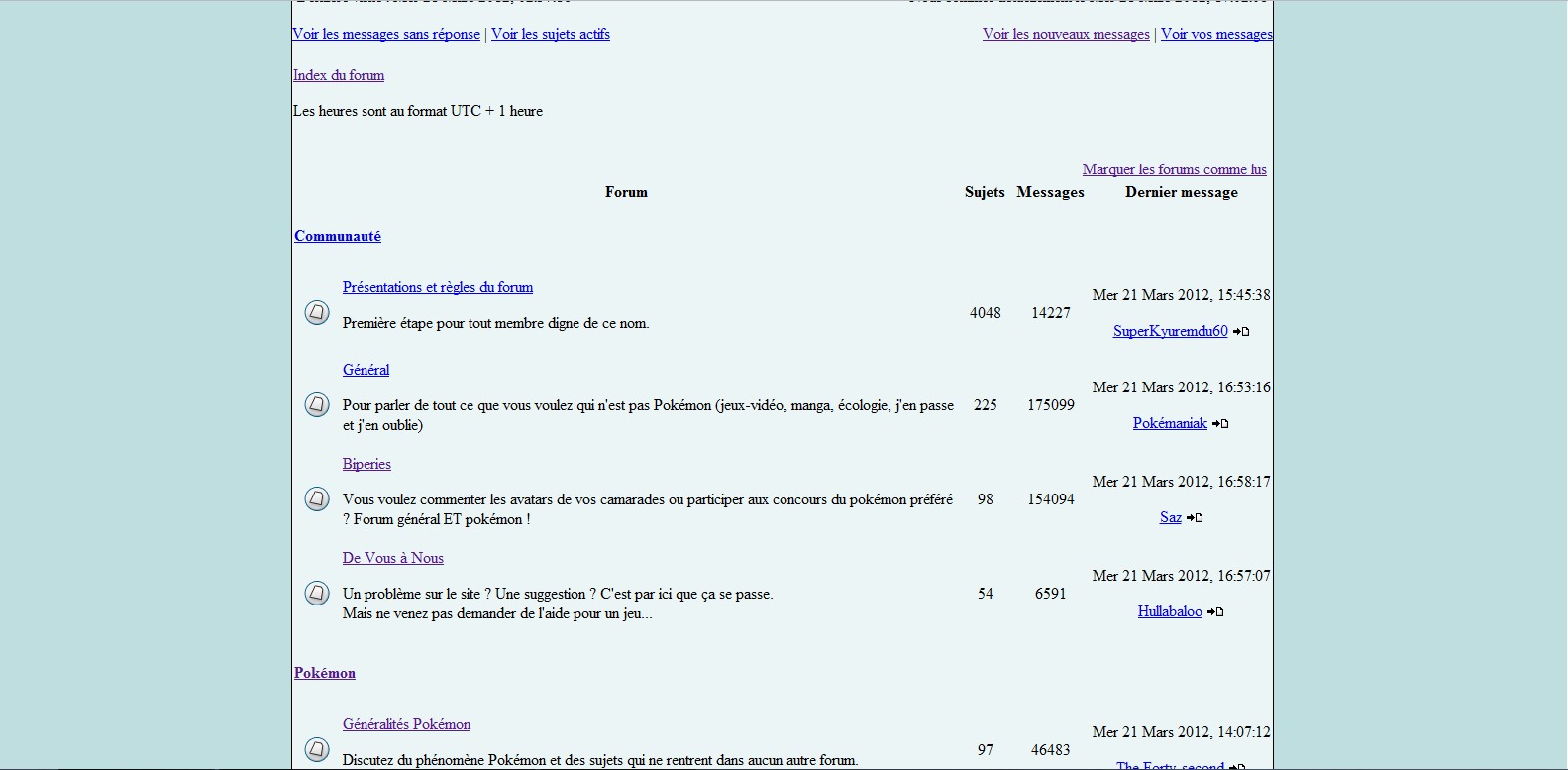Go to last post icon next to SuperKyuremdu60
This screenshot has height=770, width=1568.
pos(1241,332)
